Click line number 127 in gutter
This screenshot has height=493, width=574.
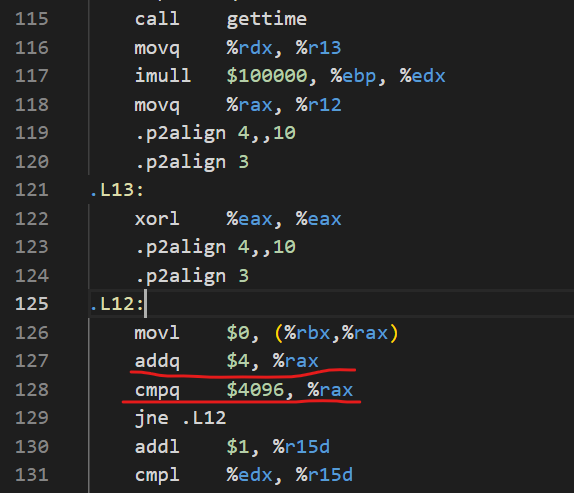coord(32,361)
